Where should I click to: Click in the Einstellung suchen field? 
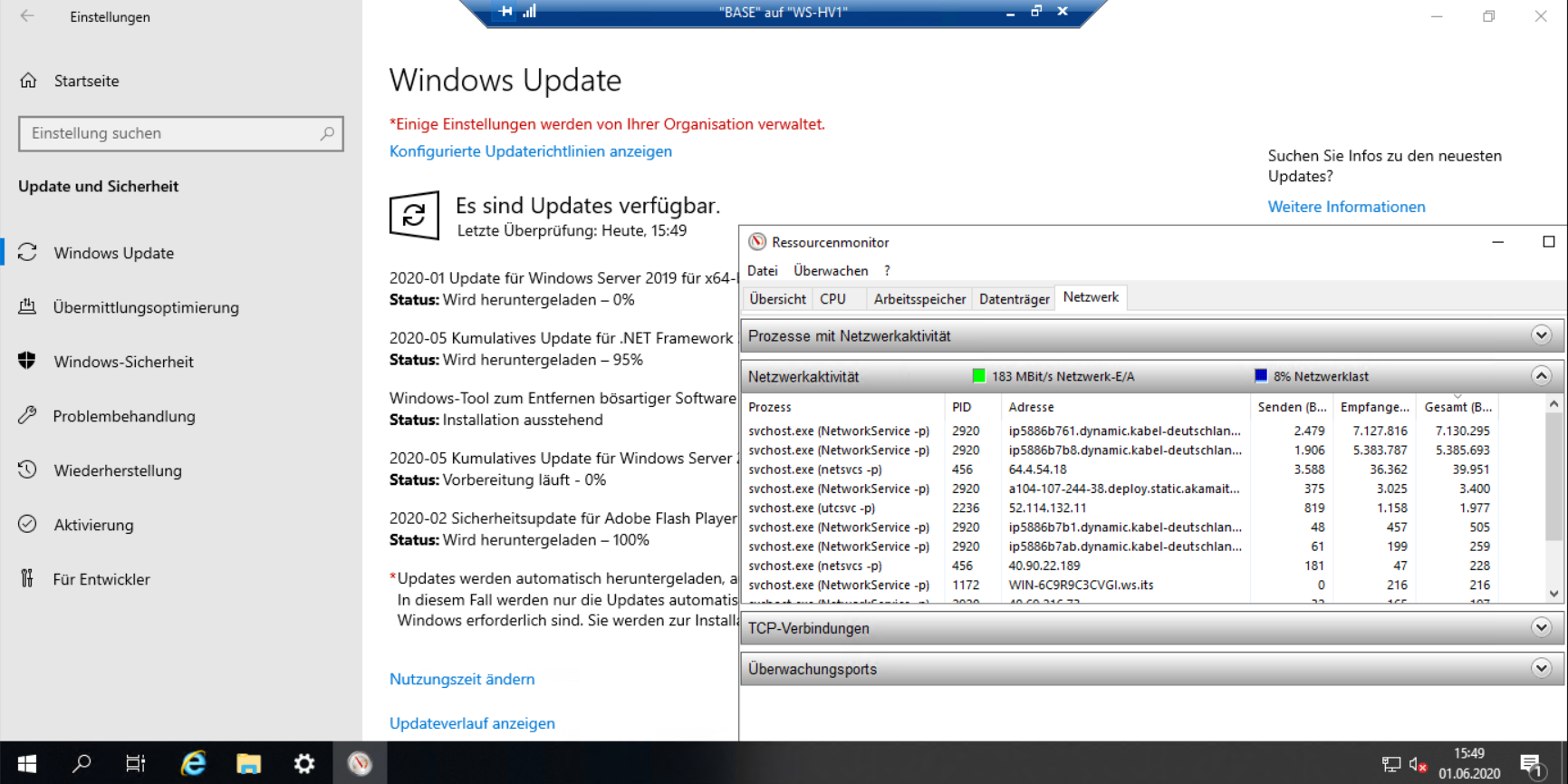181,133
